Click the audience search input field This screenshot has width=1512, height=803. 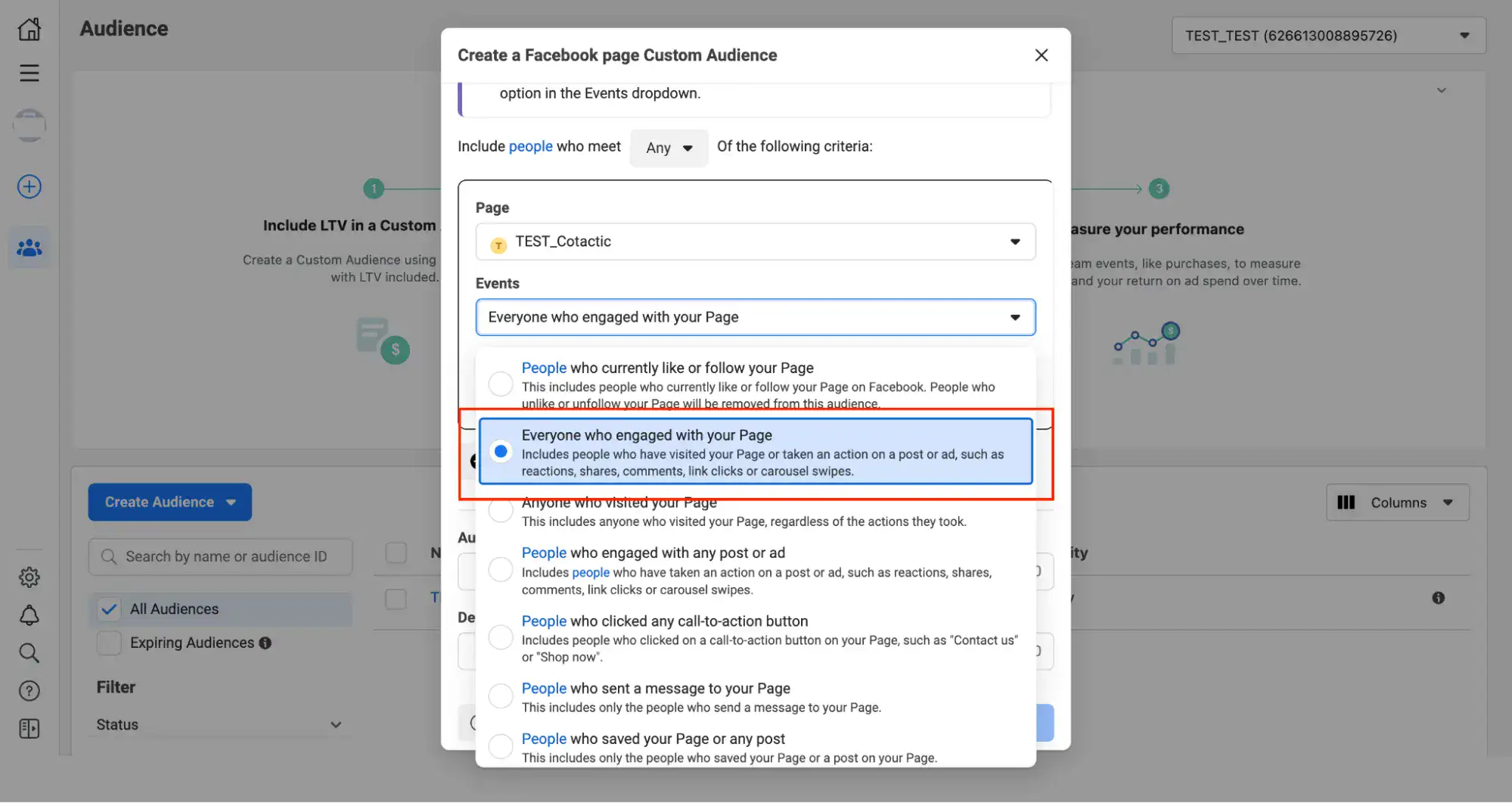(225, 556)
